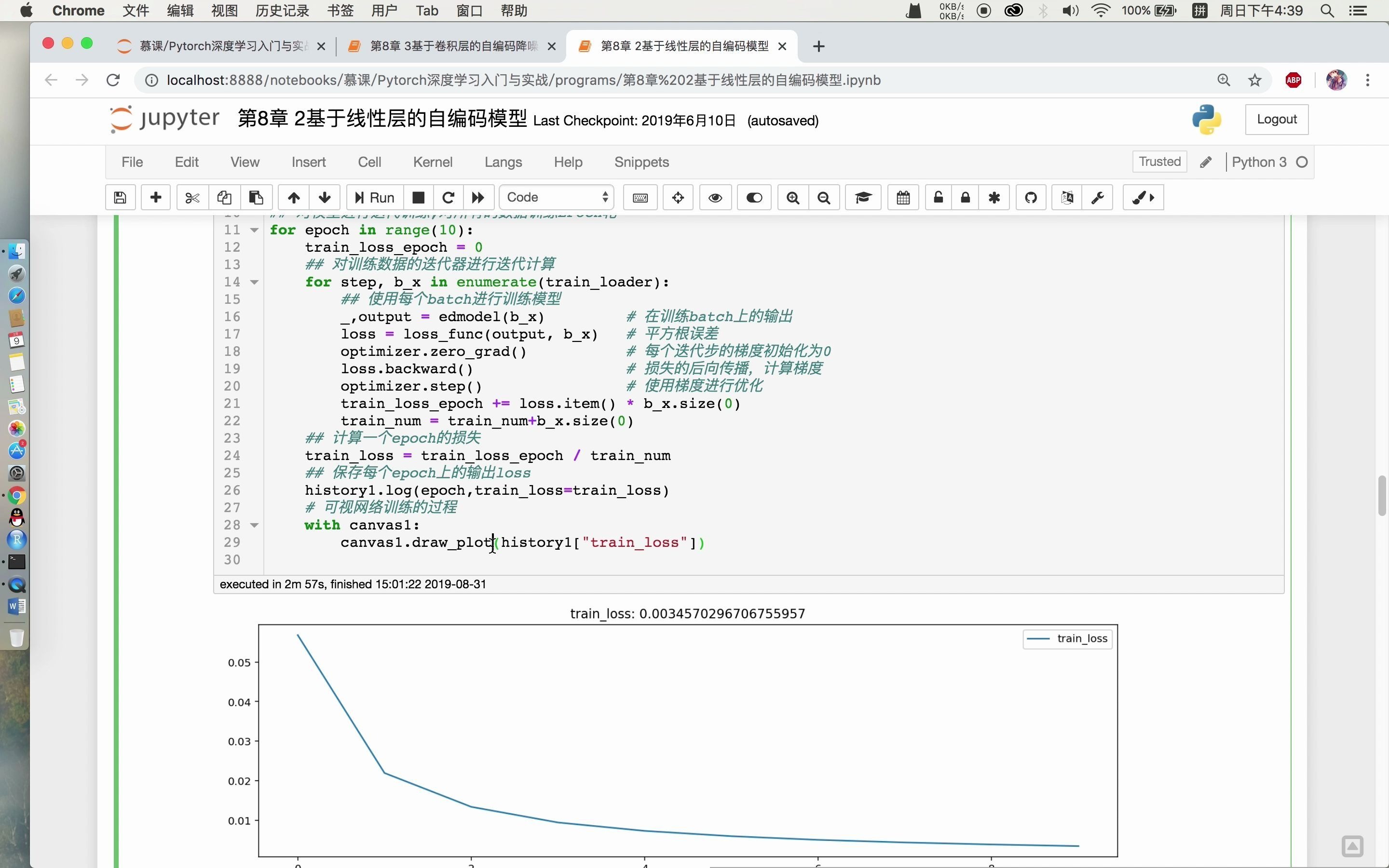The height and width of the screenshot is (868, 1389).
Task: Click the Trusted button in toolbar
Action: (x=1158, y=161)
